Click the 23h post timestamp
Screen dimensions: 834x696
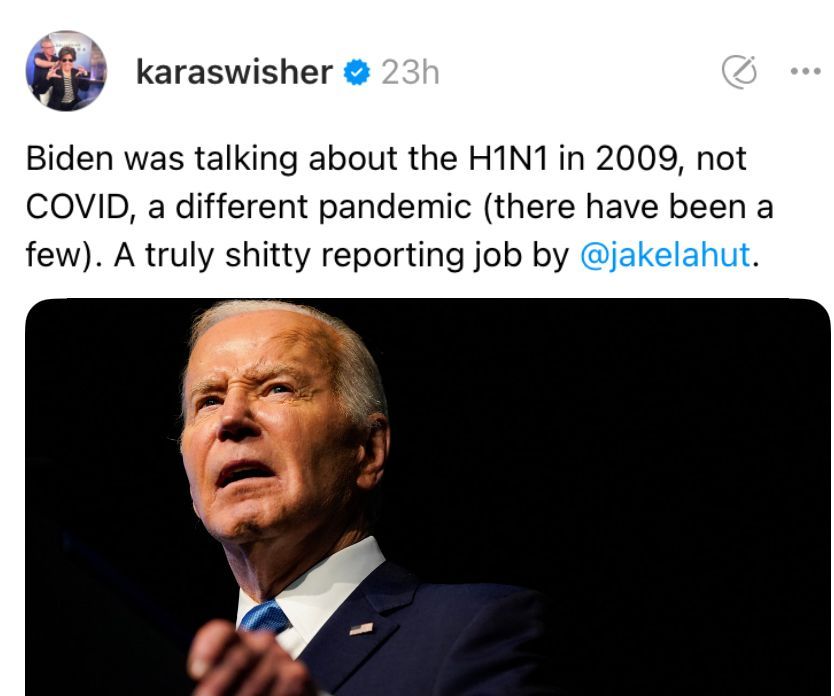[x=410, y=72]
